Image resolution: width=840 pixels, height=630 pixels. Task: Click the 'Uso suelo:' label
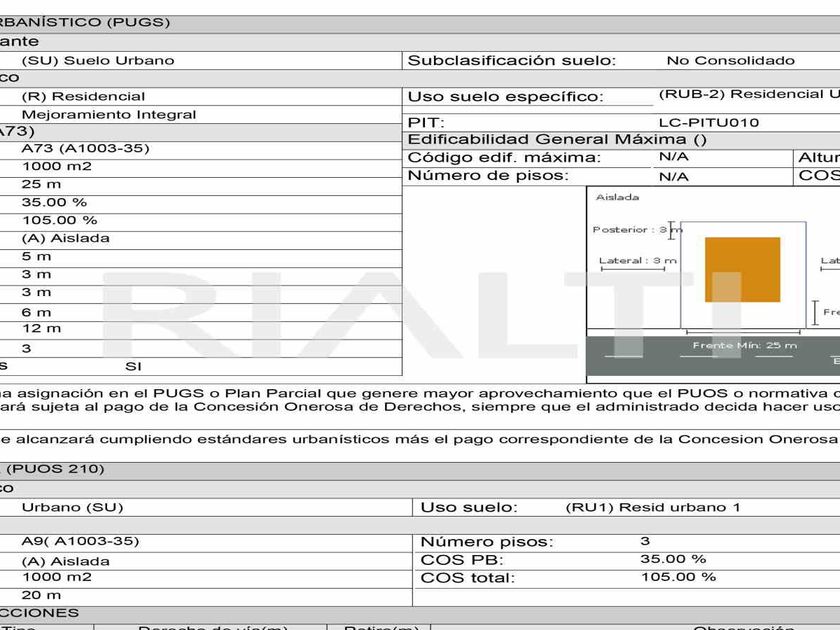point(469,507)
